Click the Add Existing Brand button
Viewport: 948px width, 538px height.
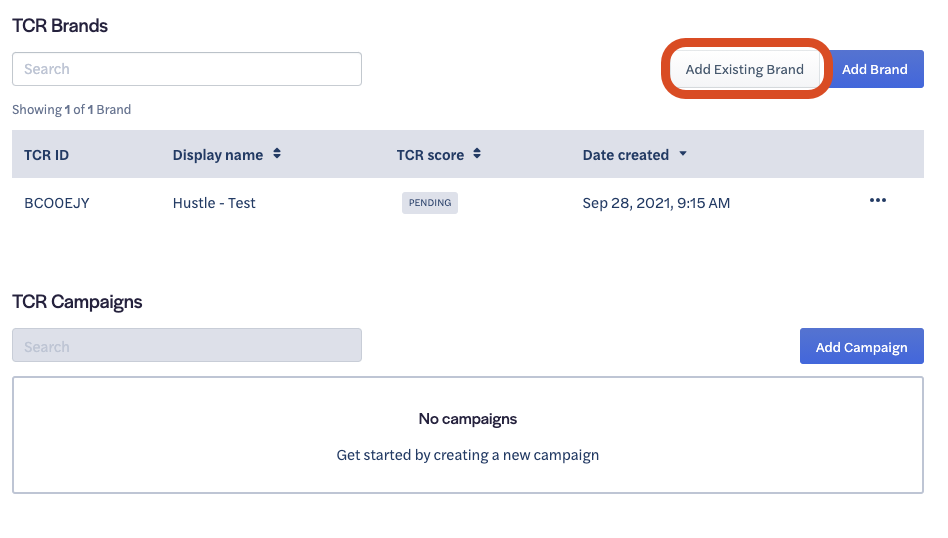tap(744, 69)
